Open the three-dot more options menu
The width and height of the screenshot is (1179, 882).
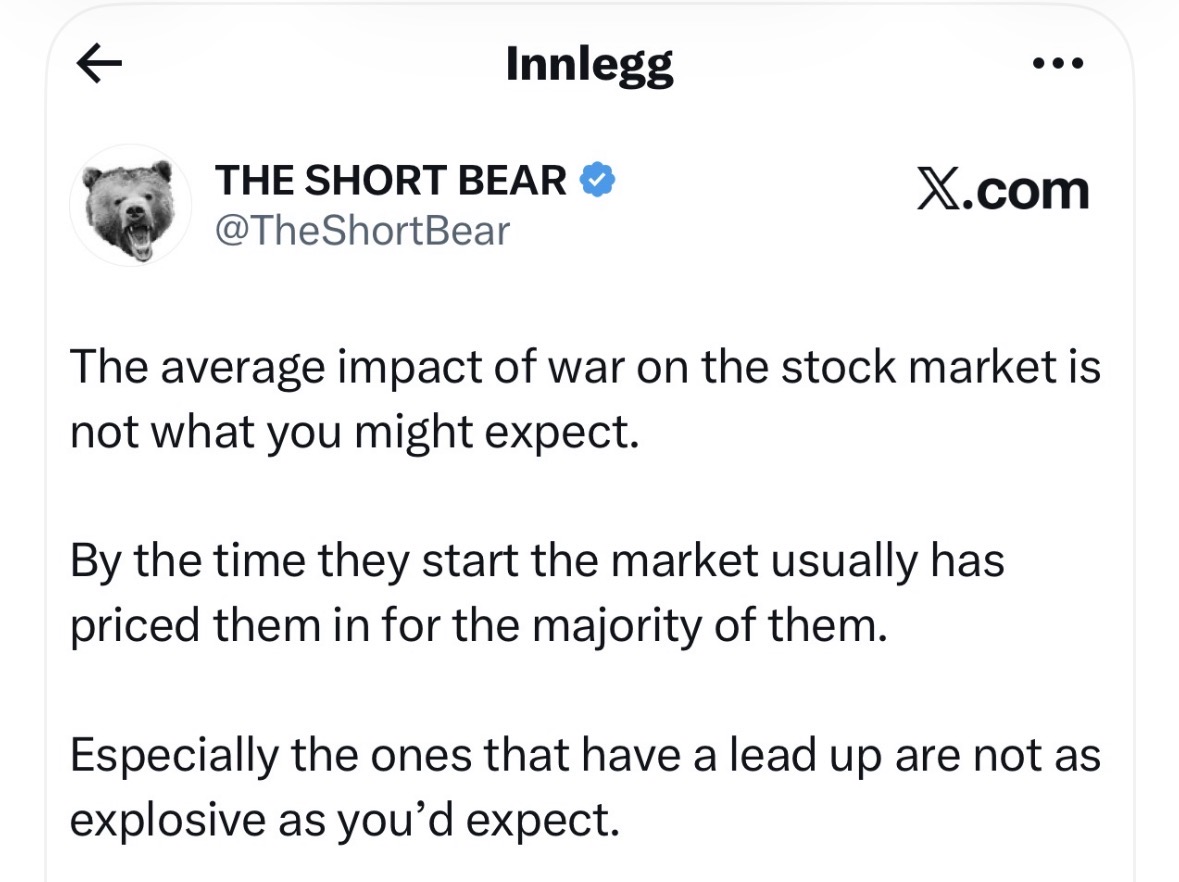(x=1058, y=65)
